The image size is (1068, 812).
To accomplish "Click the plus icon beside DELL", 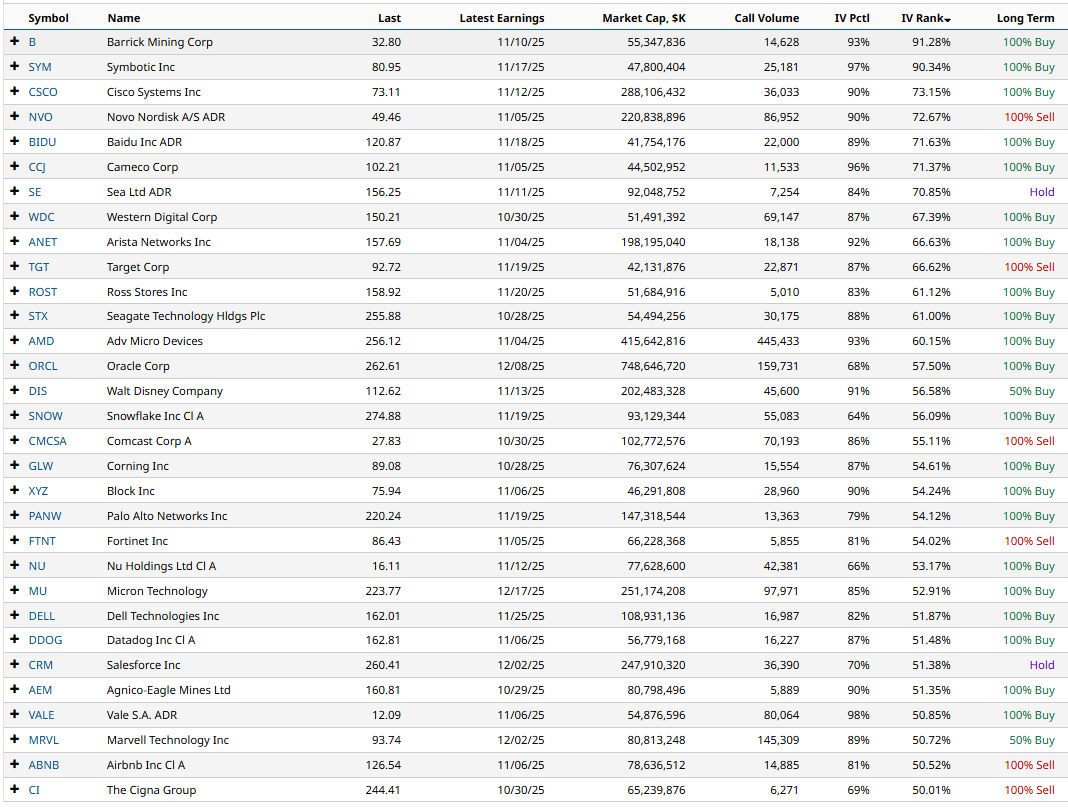I will point(14,615).
